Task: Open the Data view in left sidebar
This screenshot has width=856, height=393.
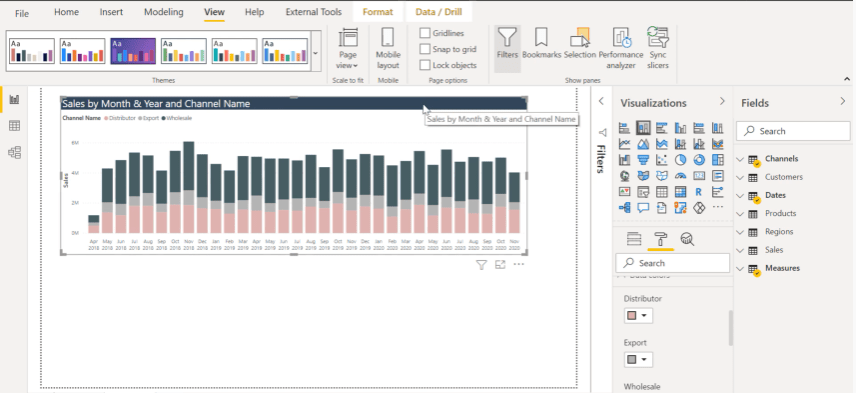Action: [x=14, y=126]
